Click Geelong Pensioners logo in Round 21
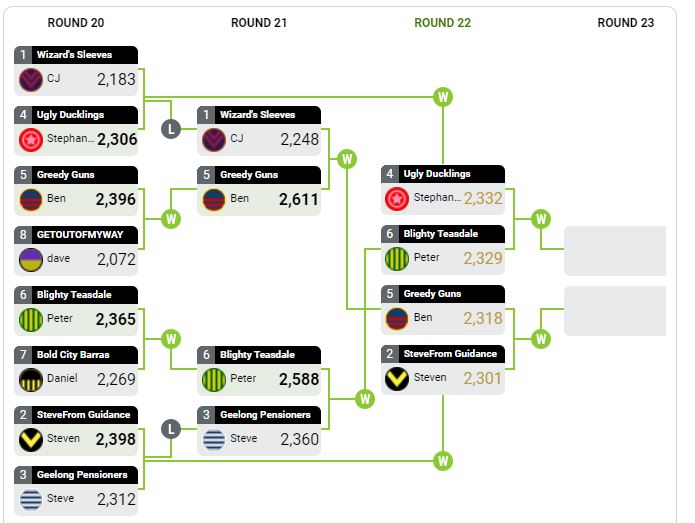The image size is (695, 523). point(214,440)
